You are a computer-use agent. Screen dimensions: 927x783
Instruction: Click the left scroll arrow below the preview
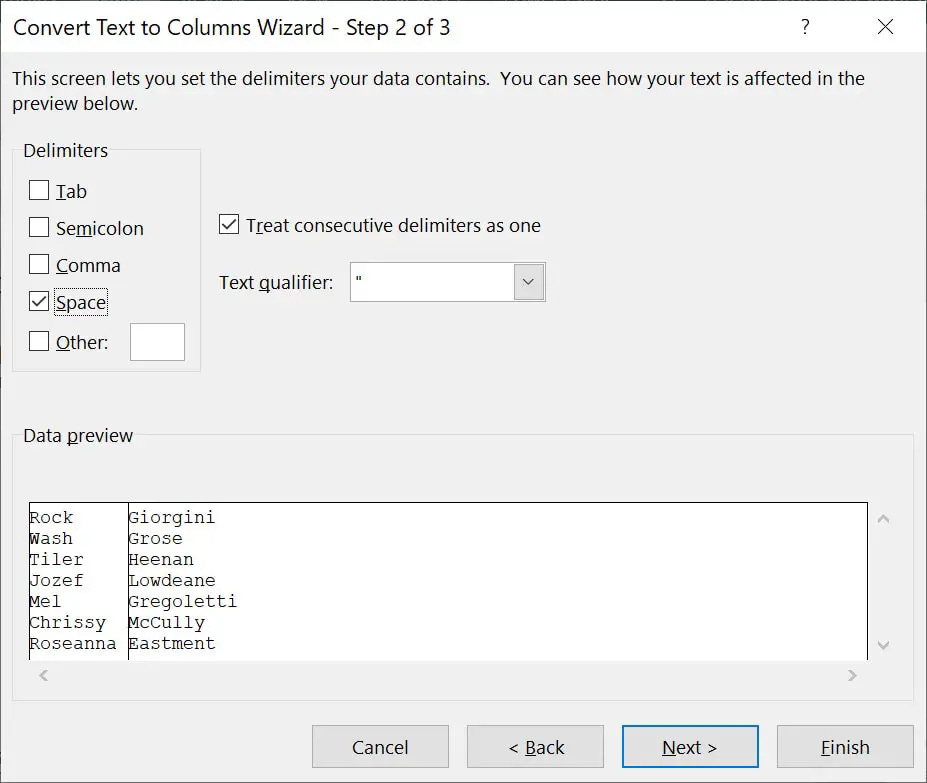coord(42,675)
